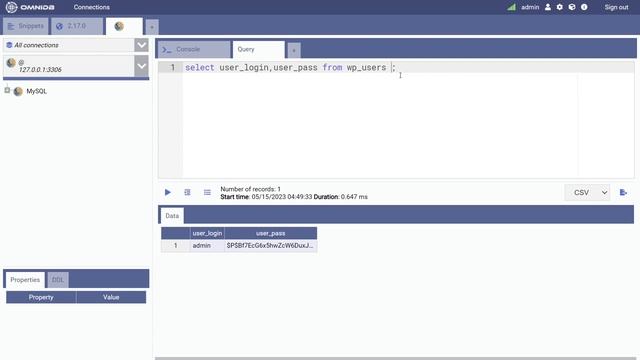Click the line number 1 gutter
Screen dimensions: 640x360
click(172, 67)
